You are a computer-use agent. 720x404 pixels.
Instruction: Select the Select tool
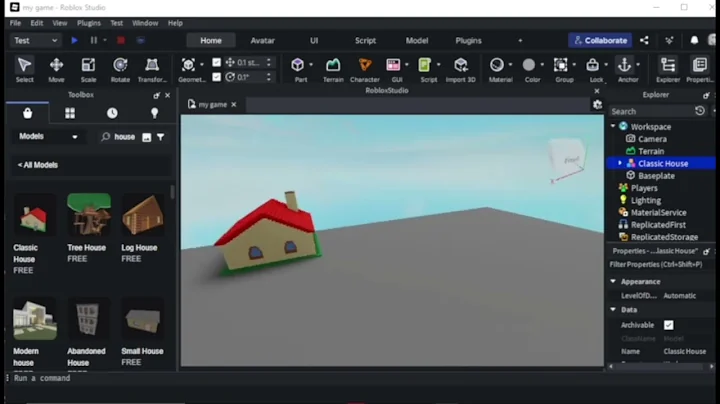pos(24,70)
